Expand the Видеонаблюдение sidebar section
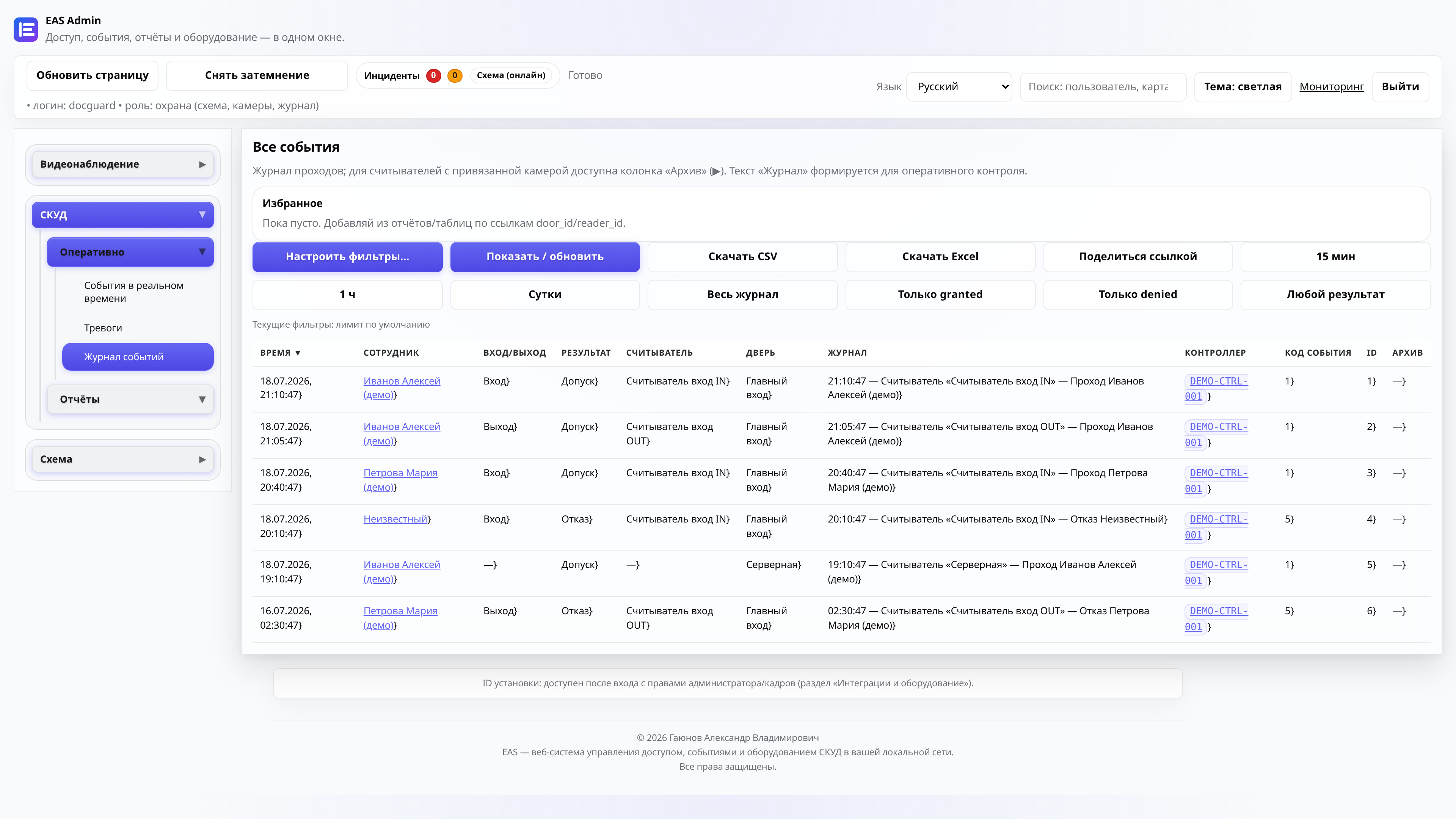1456x819 pixels. [122, 164]
